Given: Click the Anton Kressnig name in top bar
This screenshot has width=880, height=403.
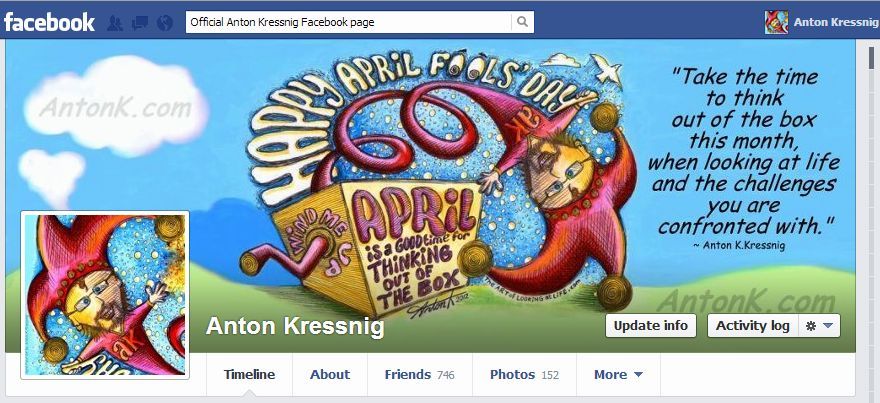Looking at the screenshot, I should 836,23.
